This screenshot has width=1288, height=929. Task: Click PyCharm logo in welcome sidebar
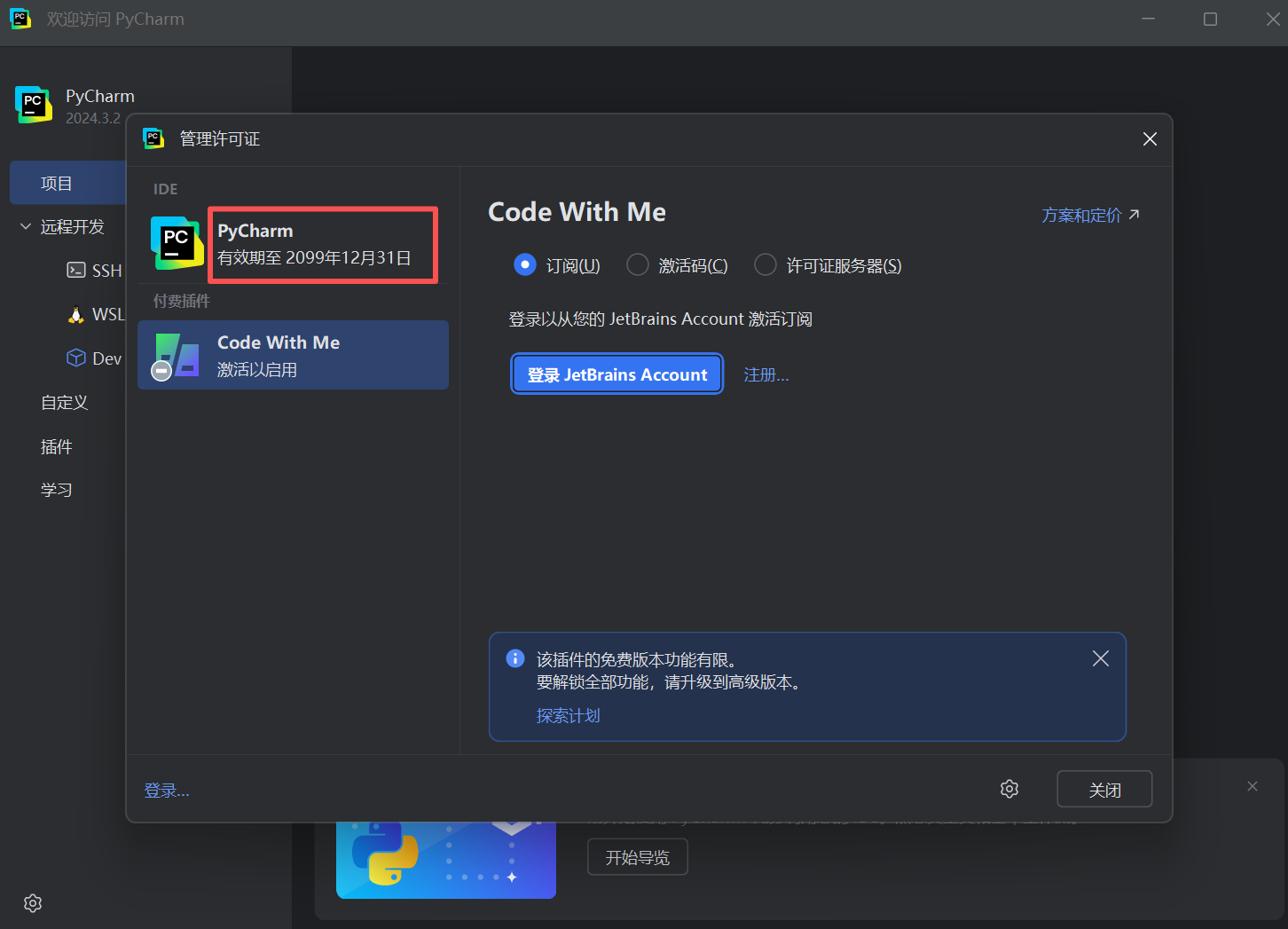coord(34,105)
